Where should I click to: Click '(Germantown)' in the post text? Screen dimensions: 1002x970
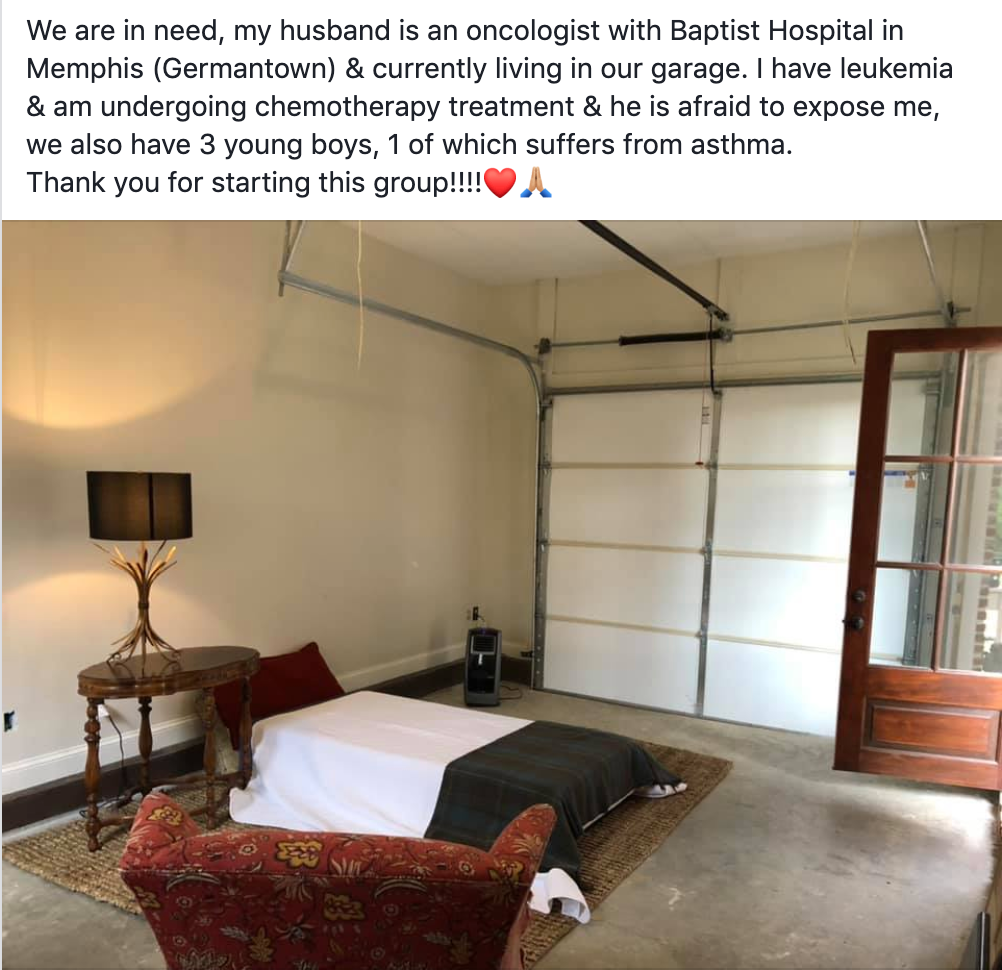(x=244, y=69)
